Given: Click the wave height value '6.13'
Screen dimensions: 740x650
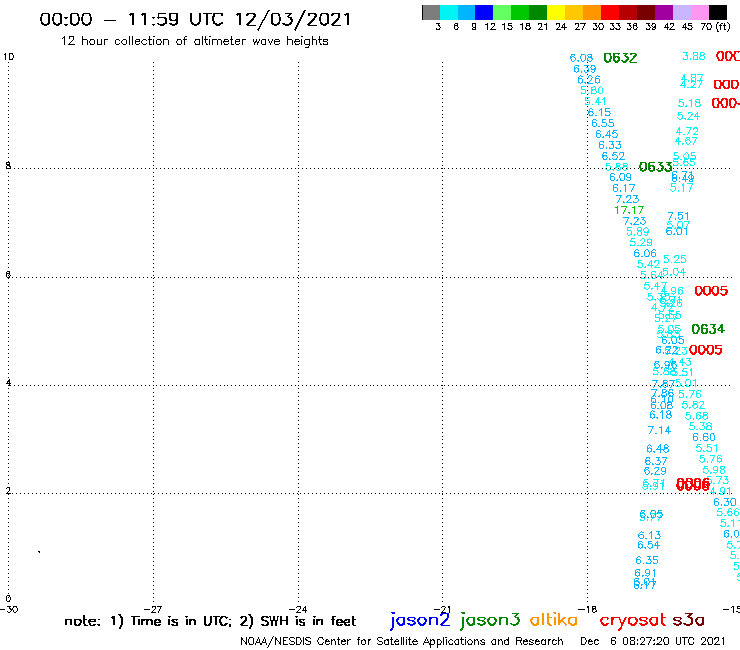Looking at the screenshot, I should [649, 535].
